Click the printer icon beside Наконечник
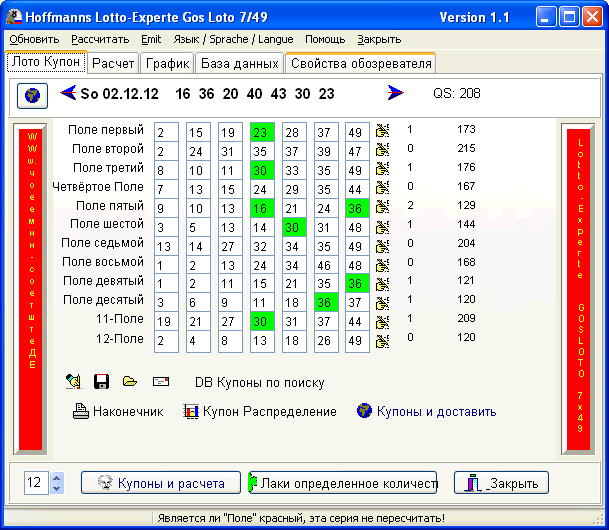 point(81,411)
